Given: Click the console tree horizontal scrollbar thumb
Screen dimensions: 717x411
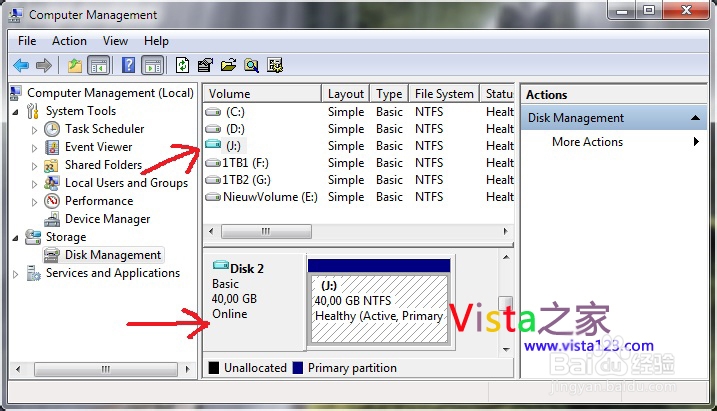Looking at the screenshot, I should 106,369.
